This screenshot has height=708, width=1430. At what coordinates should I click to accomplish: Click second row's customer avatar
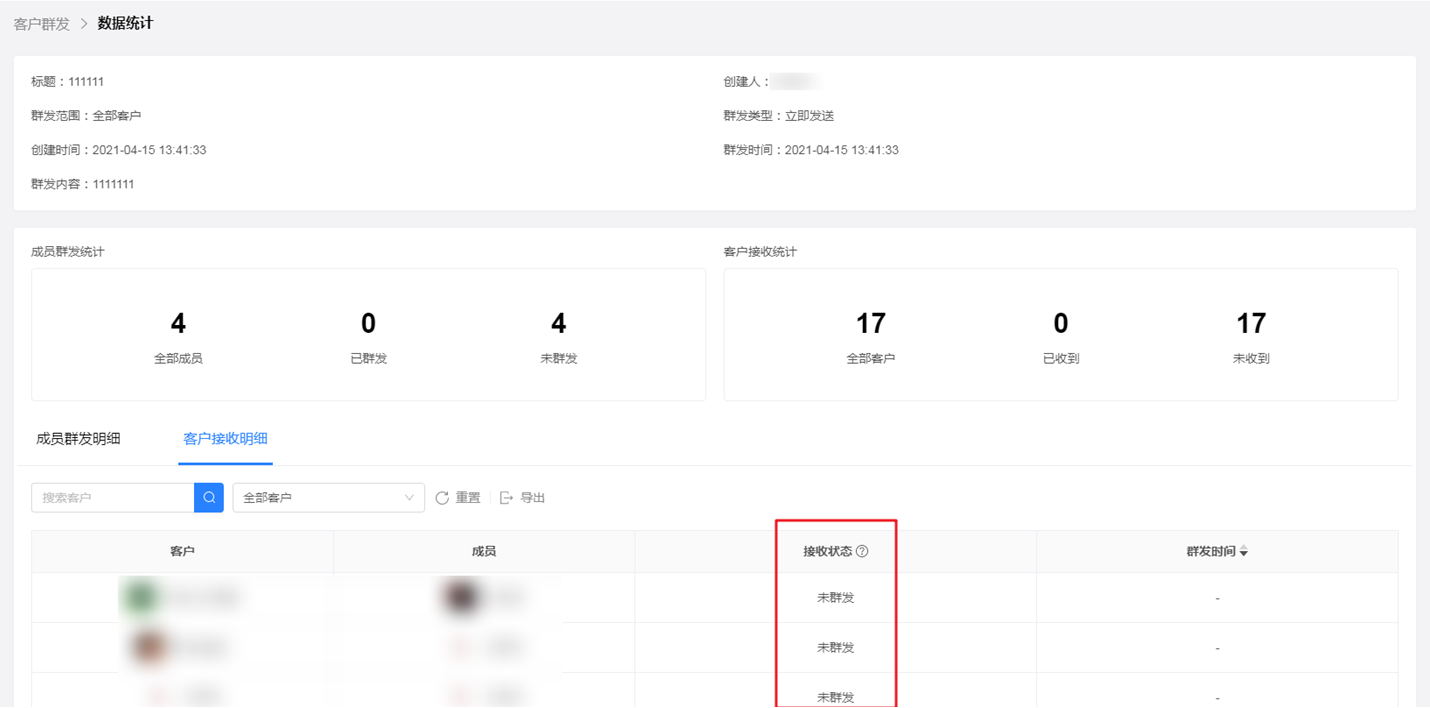point(148,647)
